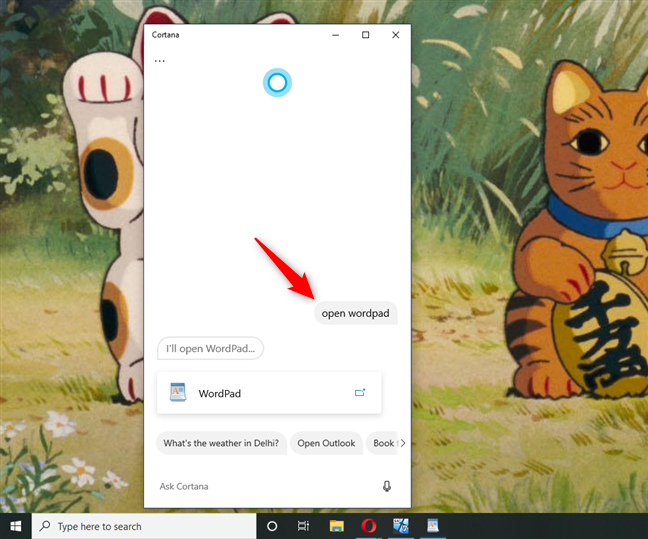648x539 pixels.
Task: Minimize the Cortana window
Action: point(336,35)
